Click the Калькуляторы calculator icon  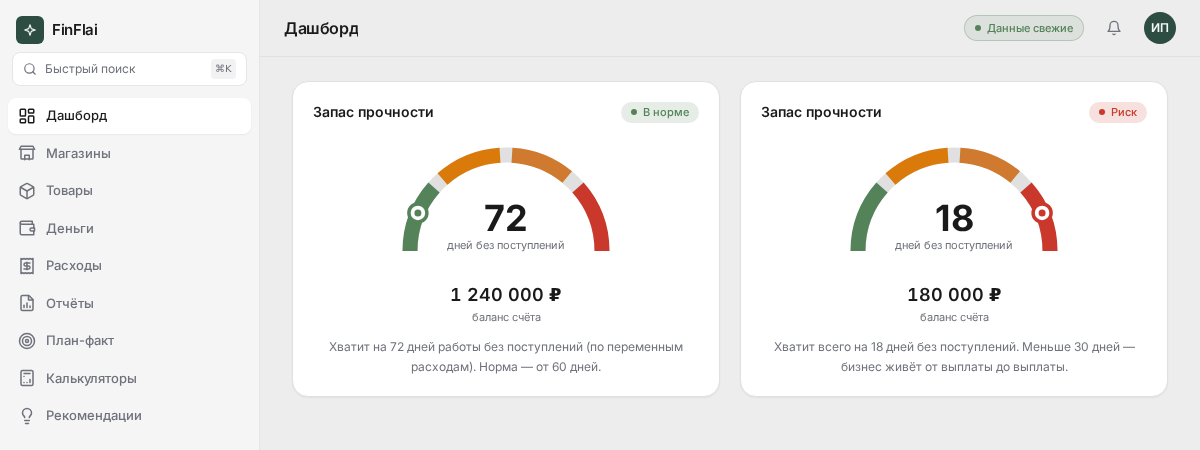tap(27, 378)
